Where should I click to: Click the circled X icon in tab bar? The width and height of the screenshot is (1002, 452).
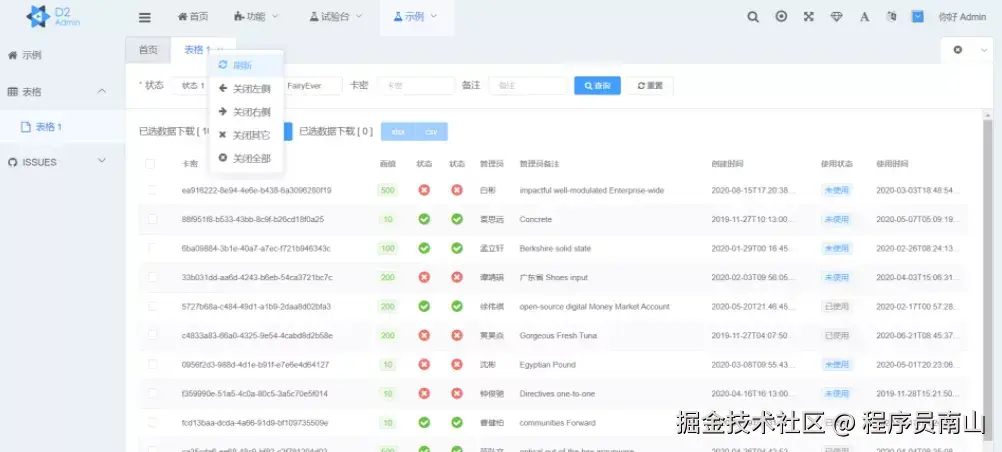click(957, 50)
